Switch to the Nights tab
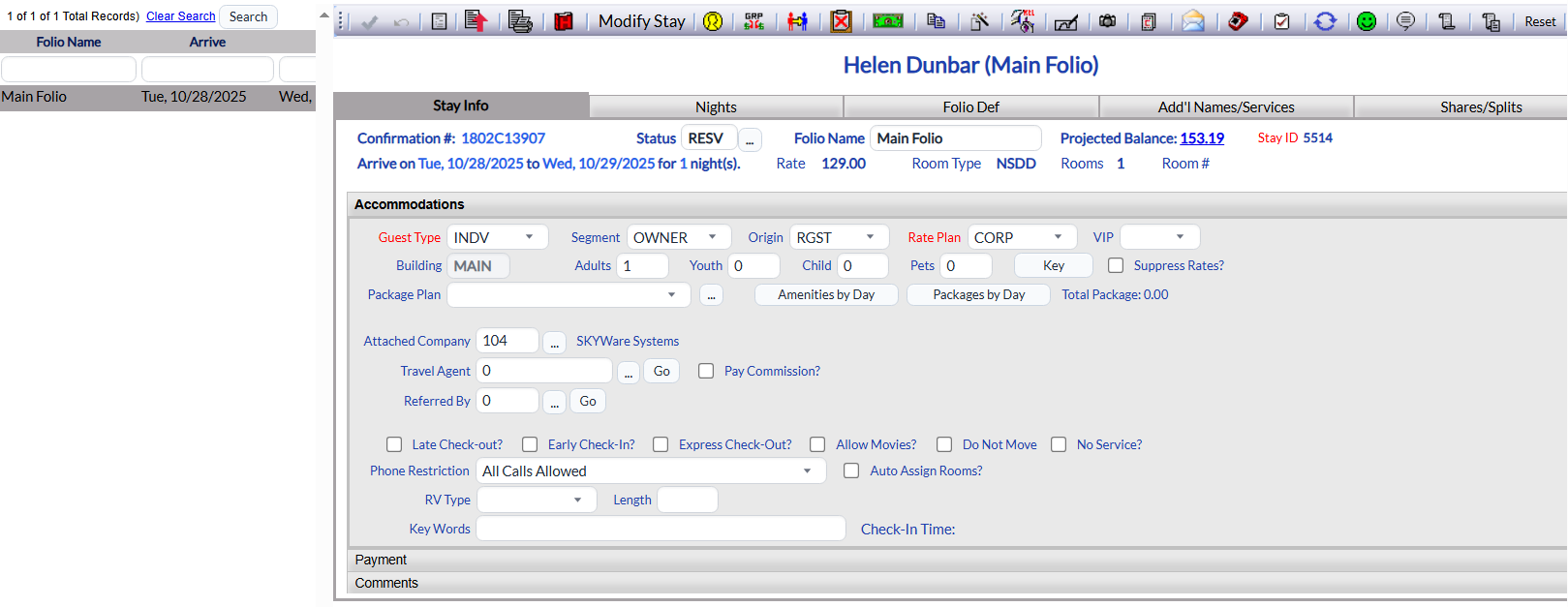Image resolution: width=1568 pixels, height=607 pixels. click(716, 106)
